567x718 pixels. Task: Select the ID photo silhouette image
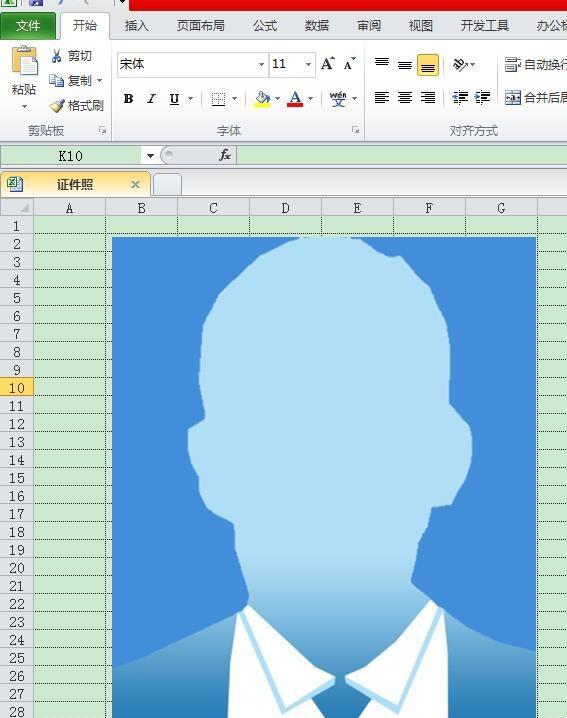324,477
